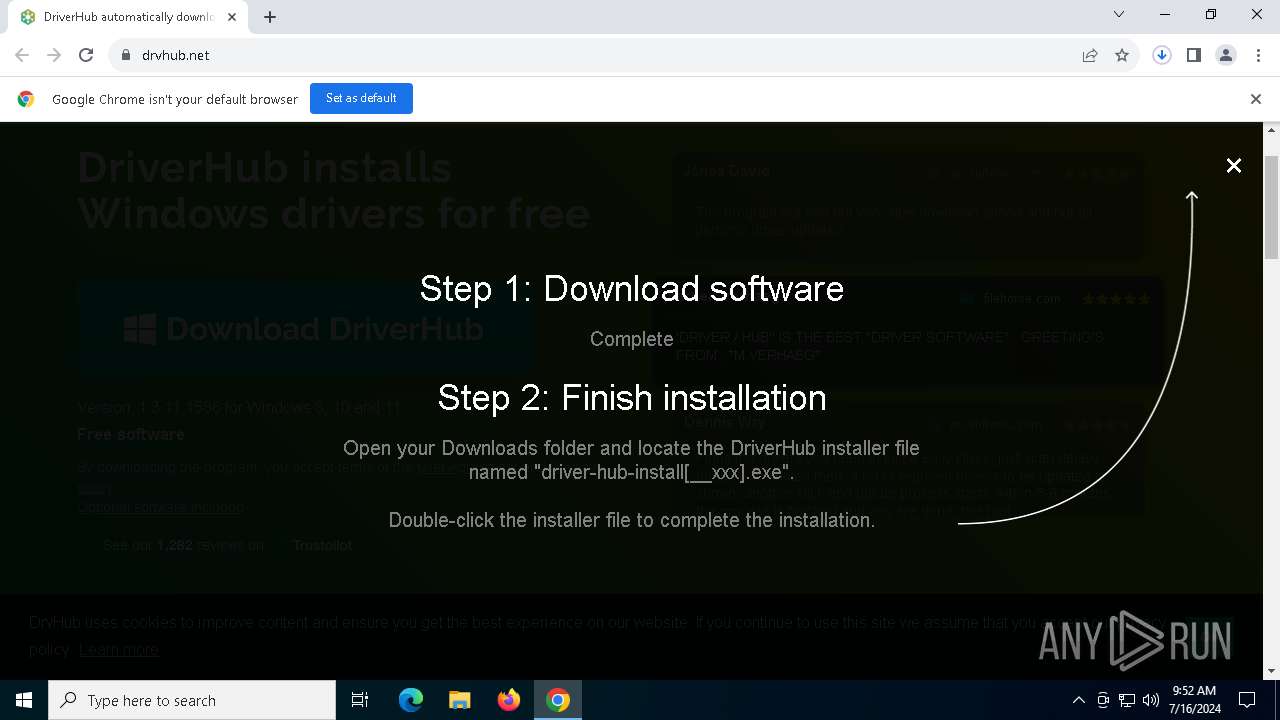Launch Microsoft Edge from the taskbar
Viewport: 1280px width, 720px height.
click(411, 700)
